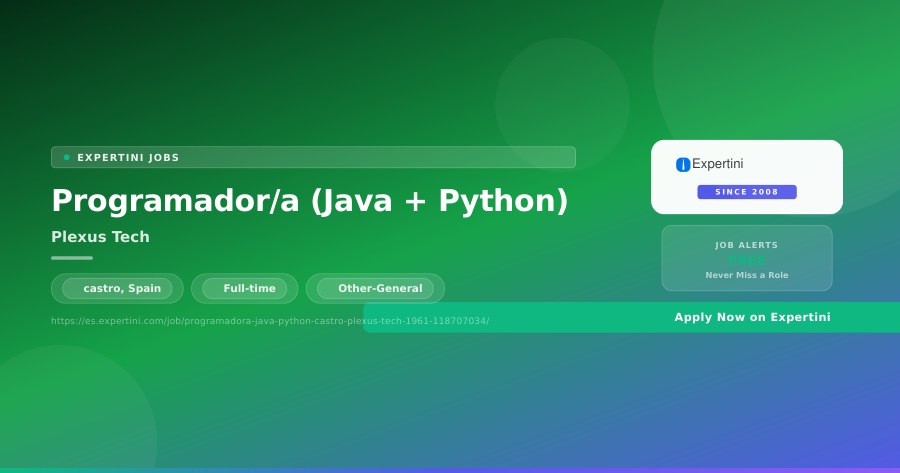
Task: Select the Other-General category tag
Action: pos(375,288)
